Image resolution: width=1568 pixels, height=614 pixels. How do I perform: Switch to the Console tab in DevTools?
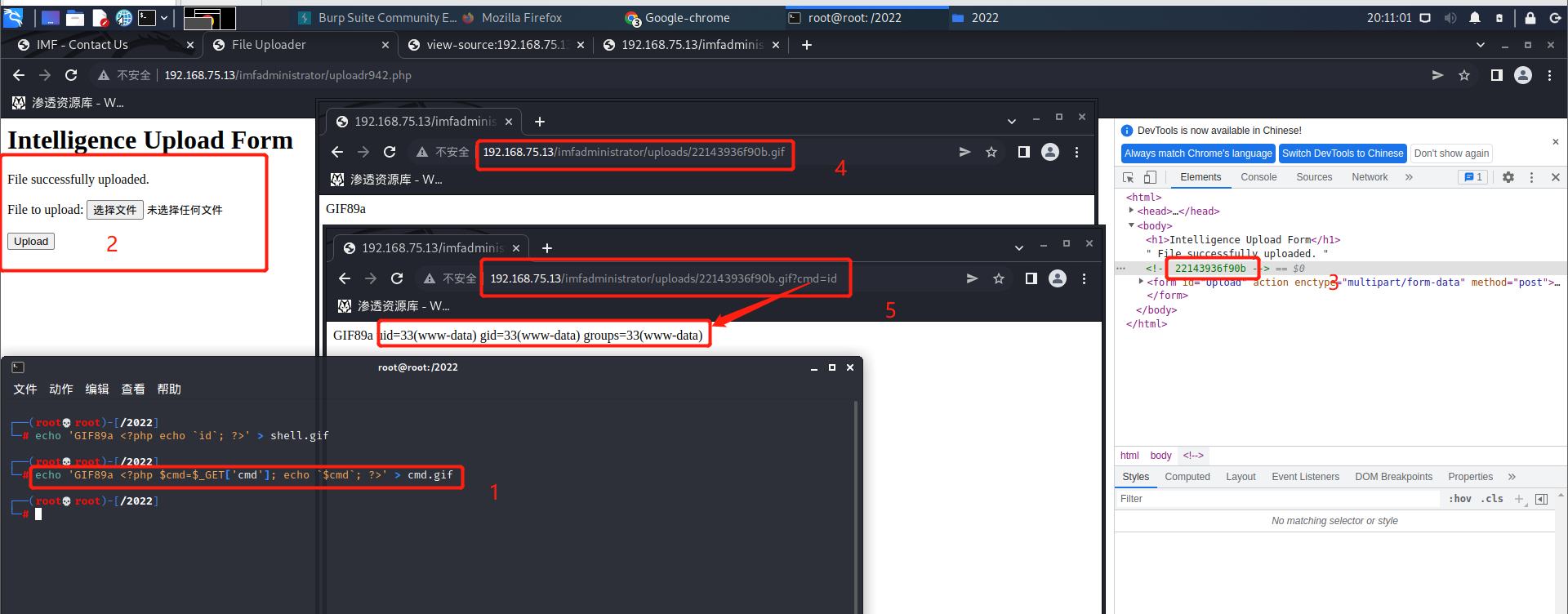1258,177
